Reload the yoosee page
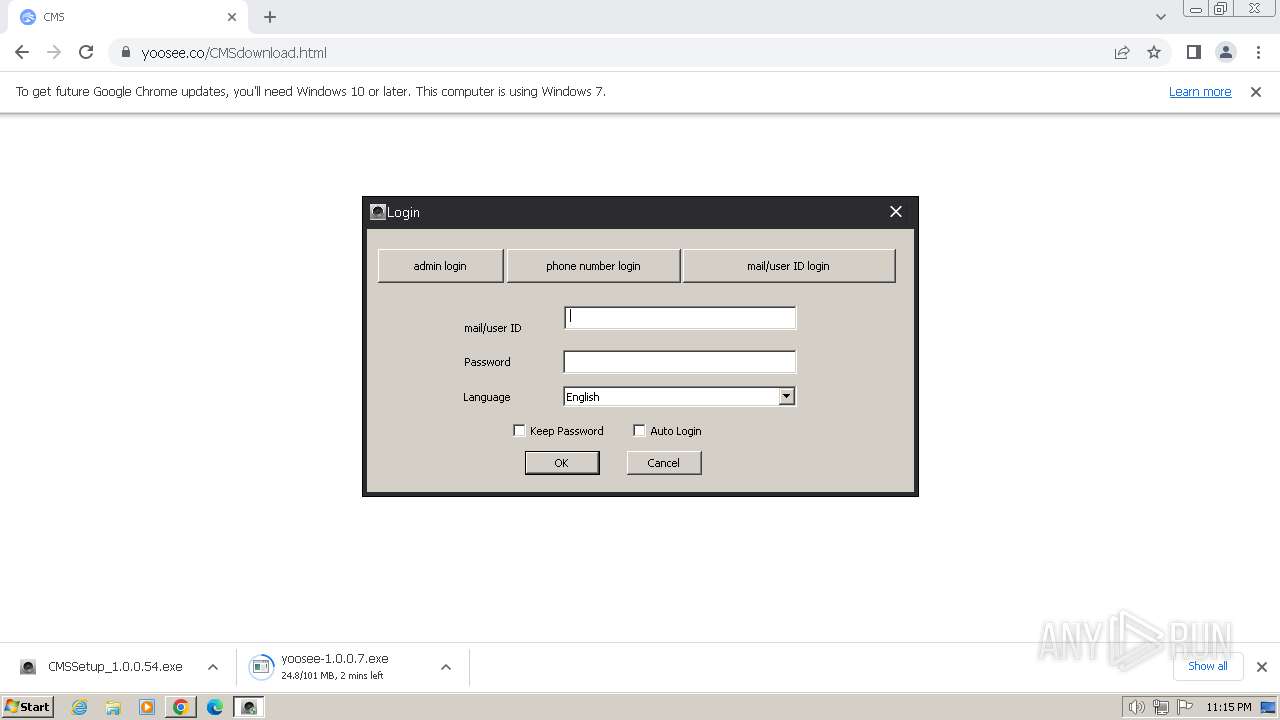 86,53
